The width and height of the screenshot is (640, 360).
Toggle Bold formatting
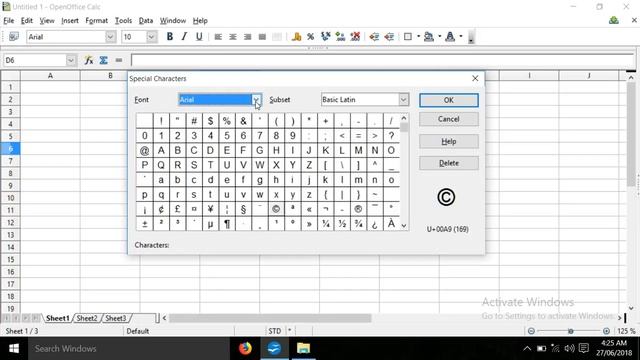[x=170, y=37]
